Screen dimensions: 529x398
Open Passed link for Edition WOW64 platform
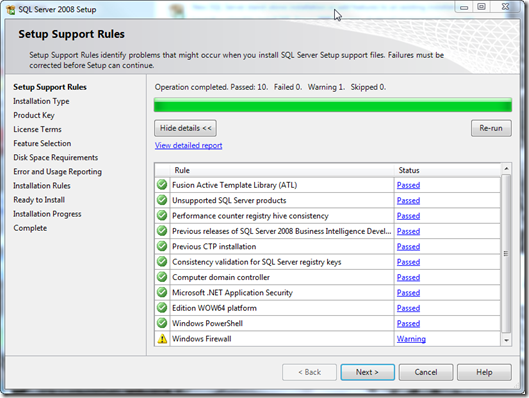coord(408,308)
